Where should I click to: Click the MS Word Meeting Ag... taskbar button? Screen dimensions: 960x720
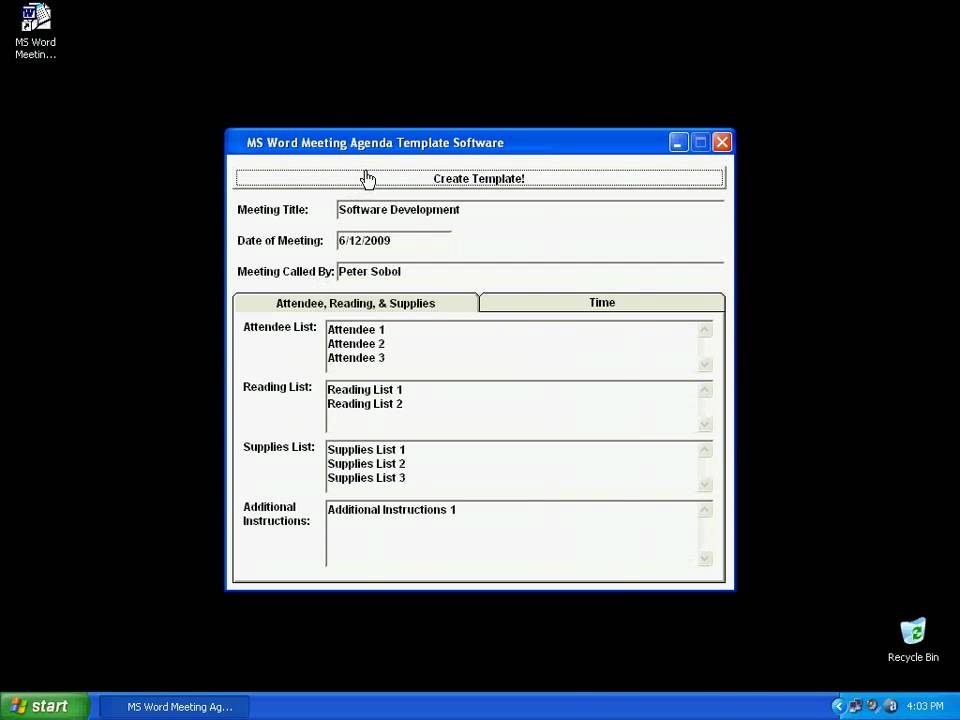pyautogui.click(x=174, y=707)
